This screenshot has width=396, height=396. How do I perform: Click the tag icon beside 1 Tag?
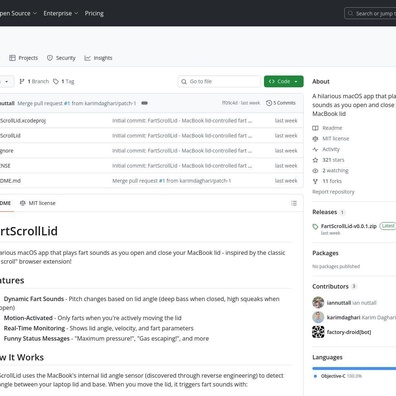56,81
